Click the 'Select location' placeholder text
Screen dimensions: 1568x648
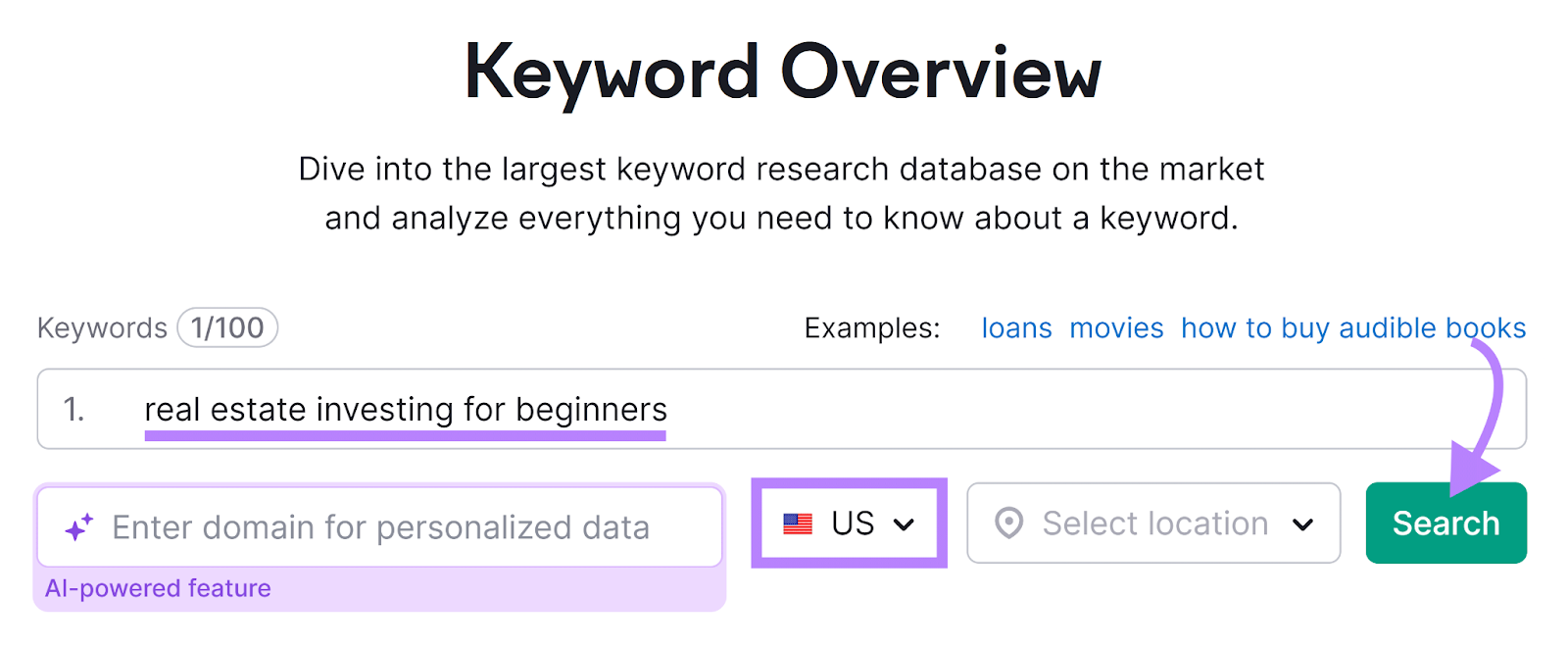(x=1154, y=523)
